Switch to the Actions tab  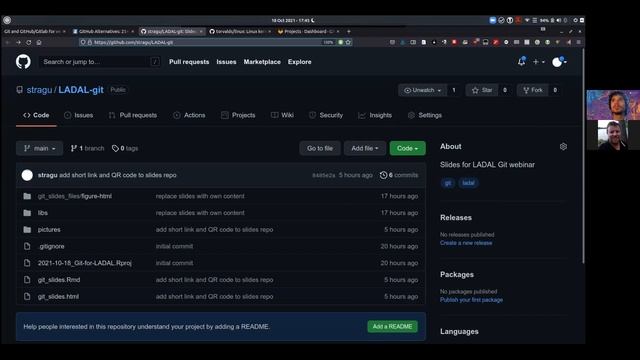[189, 116]
